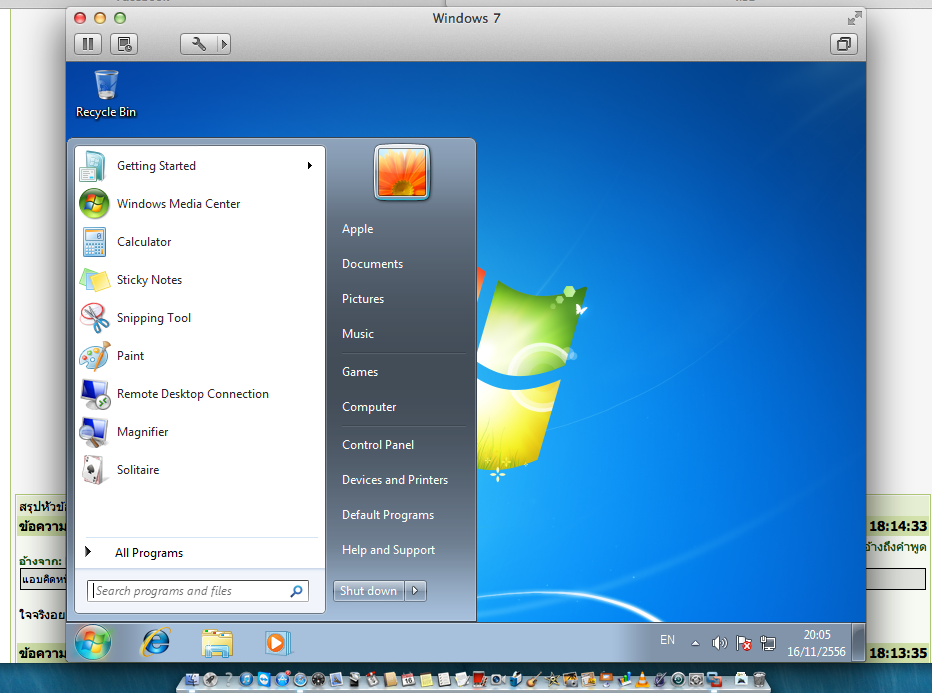This screenshot has width=932, height=693.
Task: Click the orange flower user picture
Action: [402, 172]
